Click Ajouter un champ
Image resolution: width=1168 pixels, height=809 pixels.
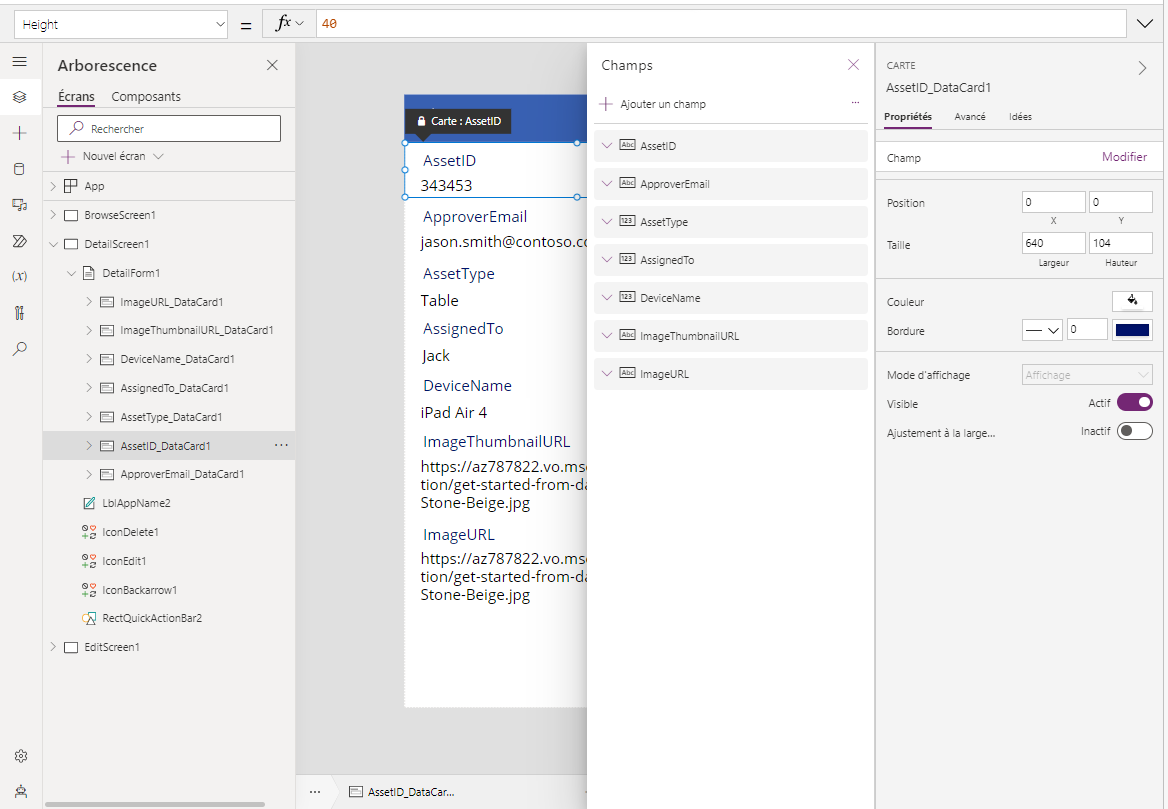pyautogui.click(x=653, y=104)
